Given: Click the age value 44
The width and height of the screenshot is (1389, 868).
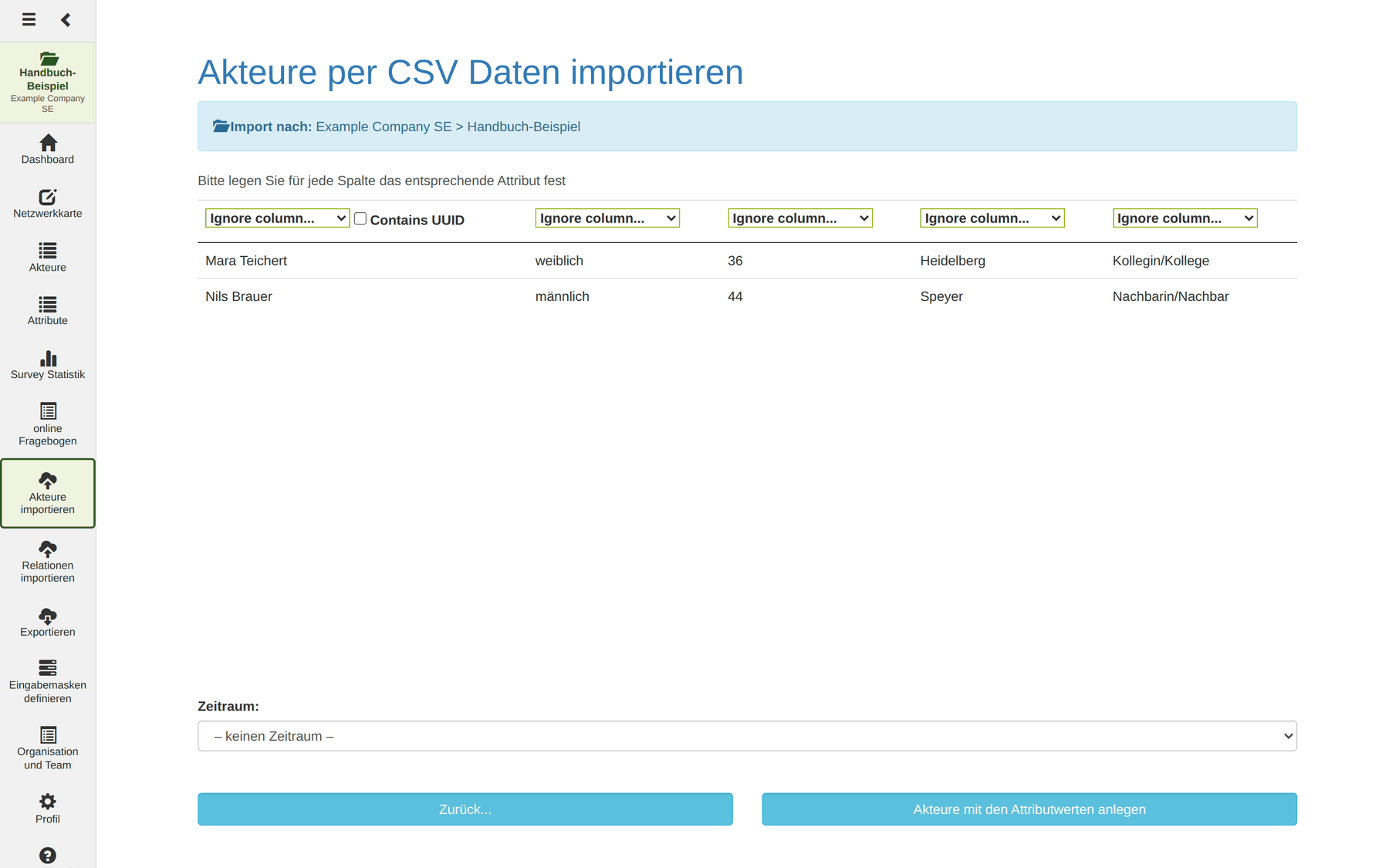Looking at the screenshot, I should [735, 296].
